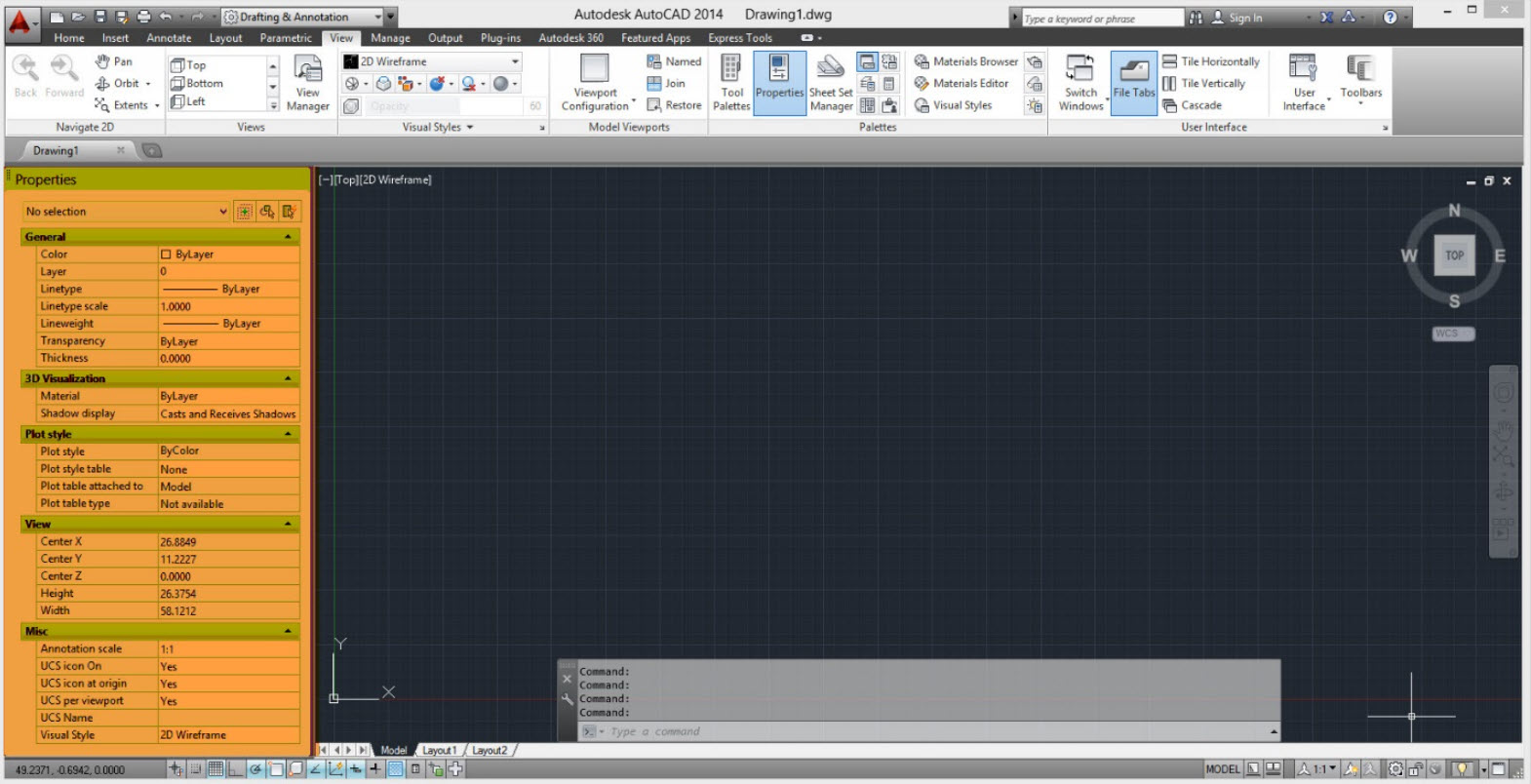Collapse the 3D Visualization section

(288, 378)
